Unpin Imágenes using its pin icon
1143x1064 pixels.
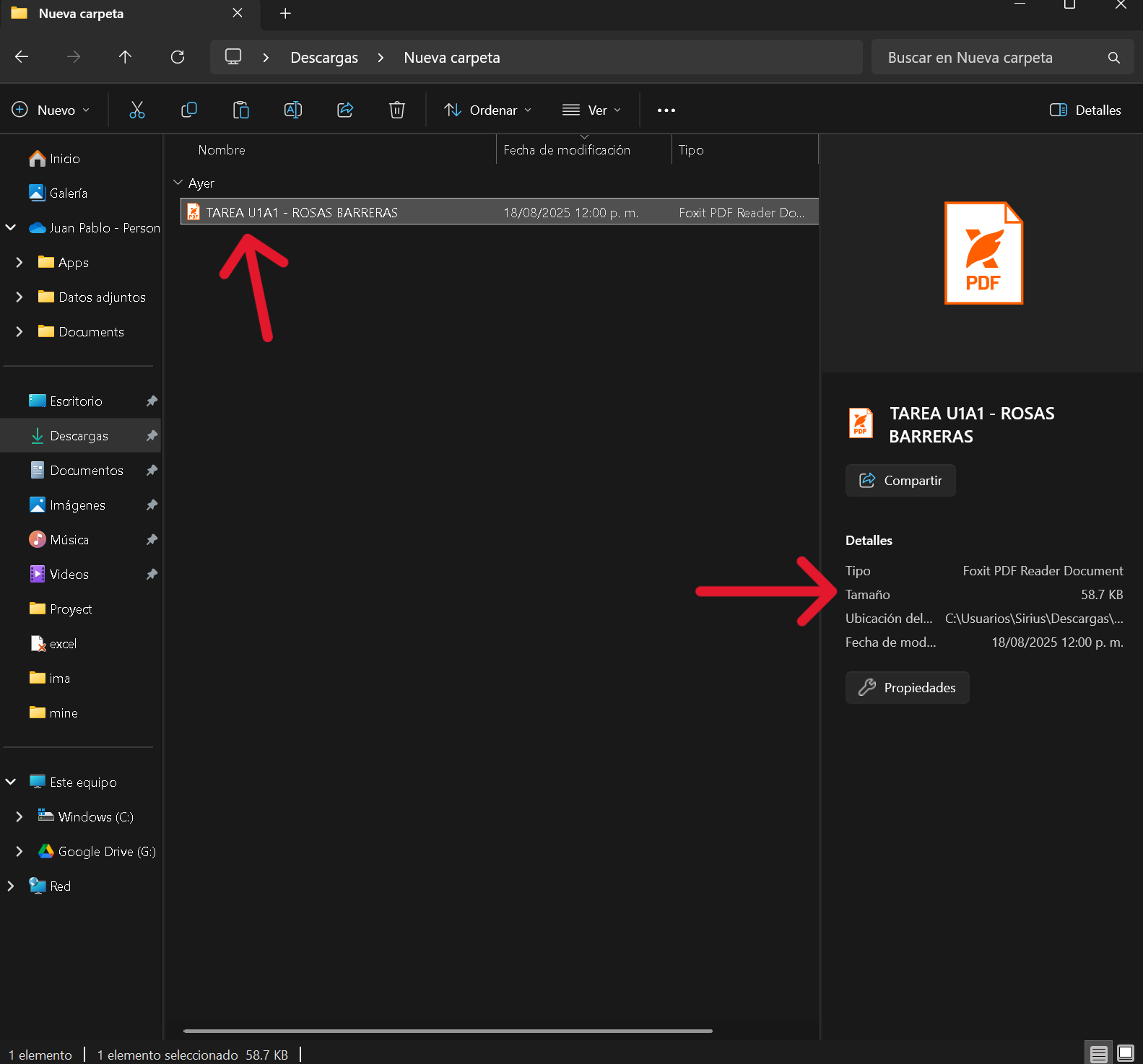pos(152,505)
